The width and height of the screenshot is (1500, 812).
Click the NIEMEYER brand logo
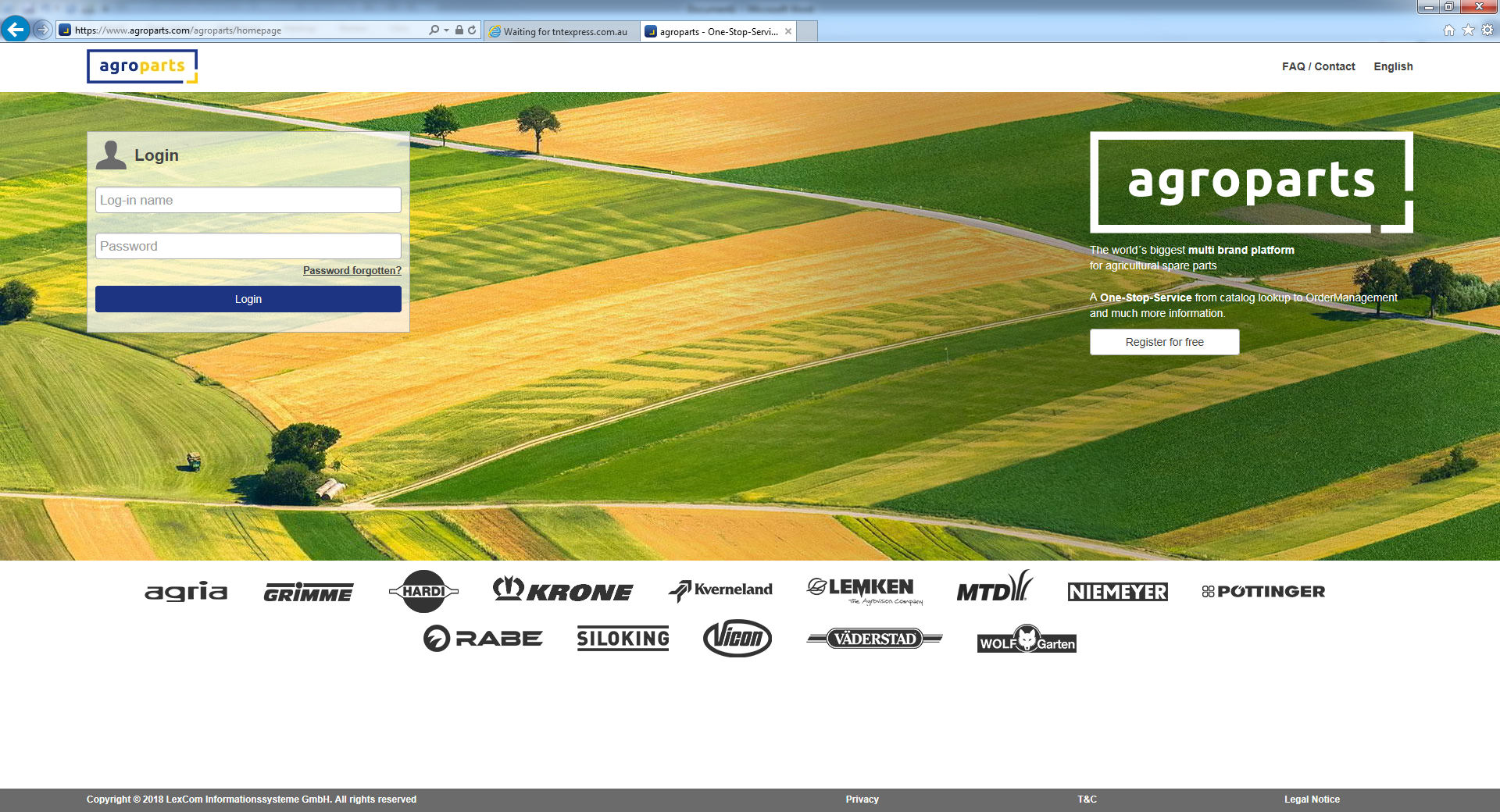pos(1118,592)
